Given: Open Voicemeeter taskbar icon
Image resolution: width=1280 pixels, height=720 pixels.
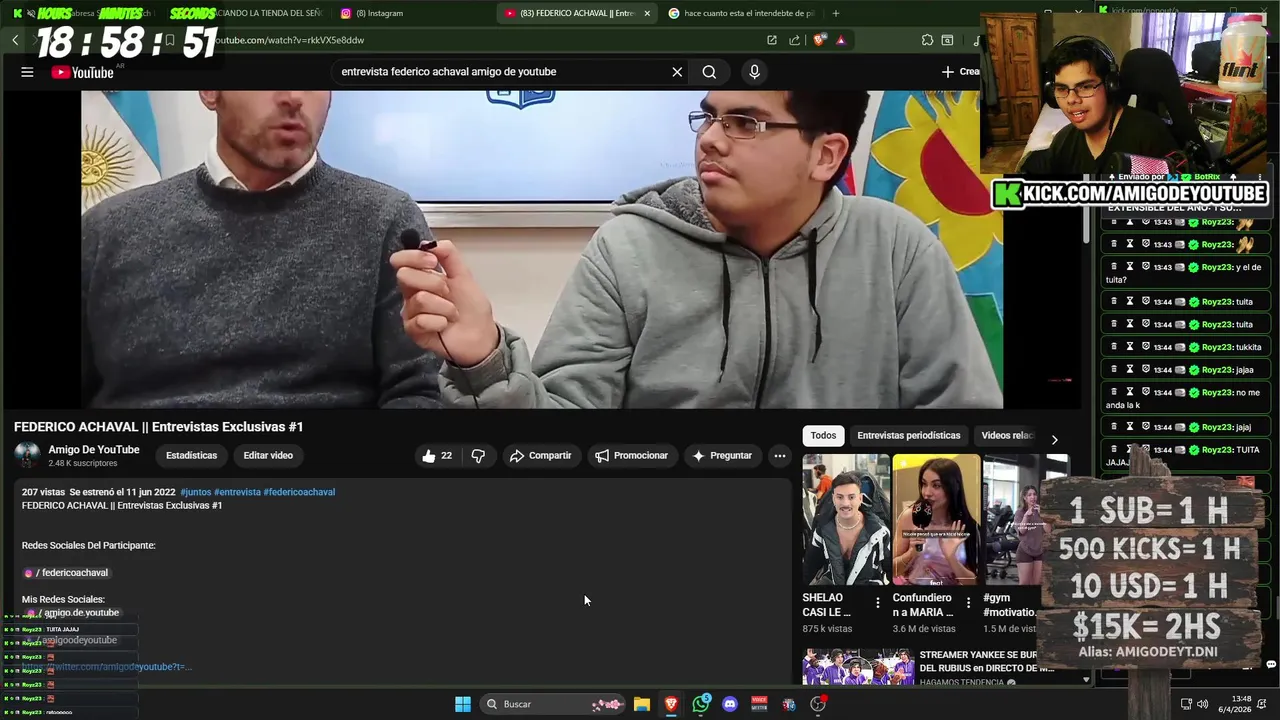Looking at the screenshot, I should [x=759, y=704].
